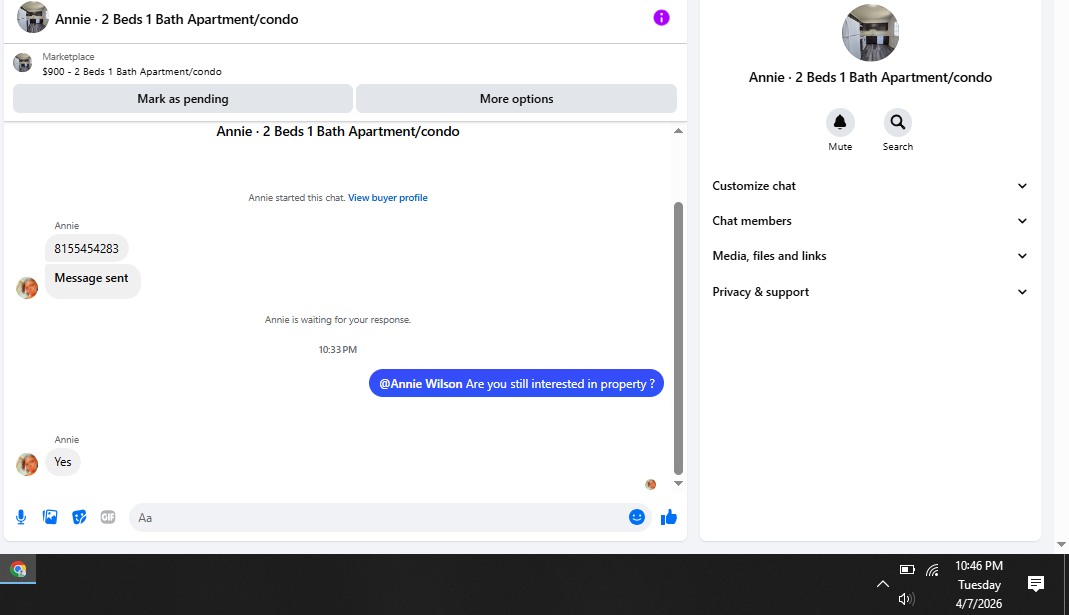Select the Message sent bubble
1069x615 pixels.
point(93,281)
